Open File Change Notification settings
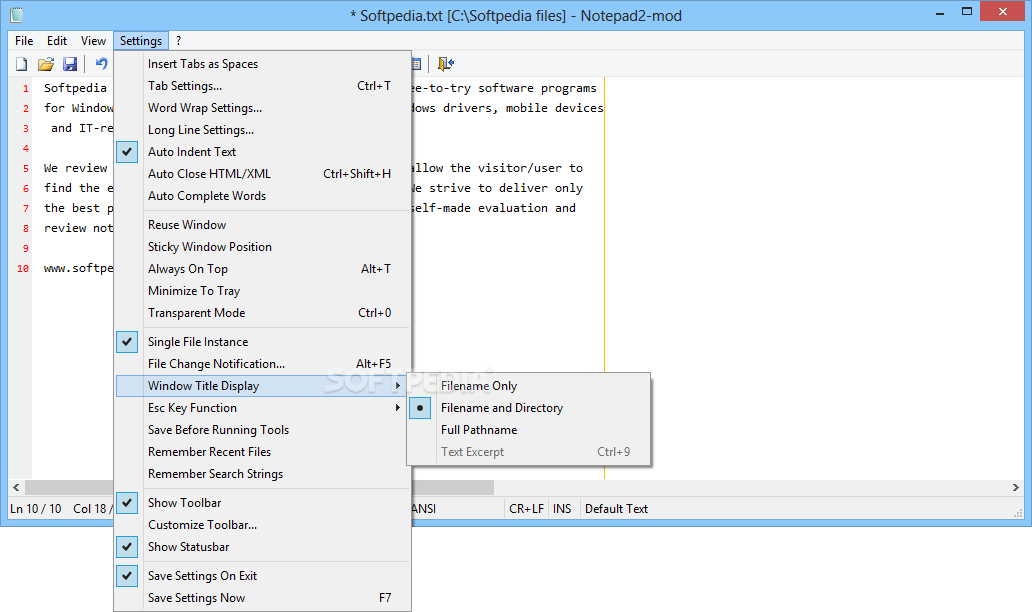Screen dimensions: 1032x612 coord(263,364)
